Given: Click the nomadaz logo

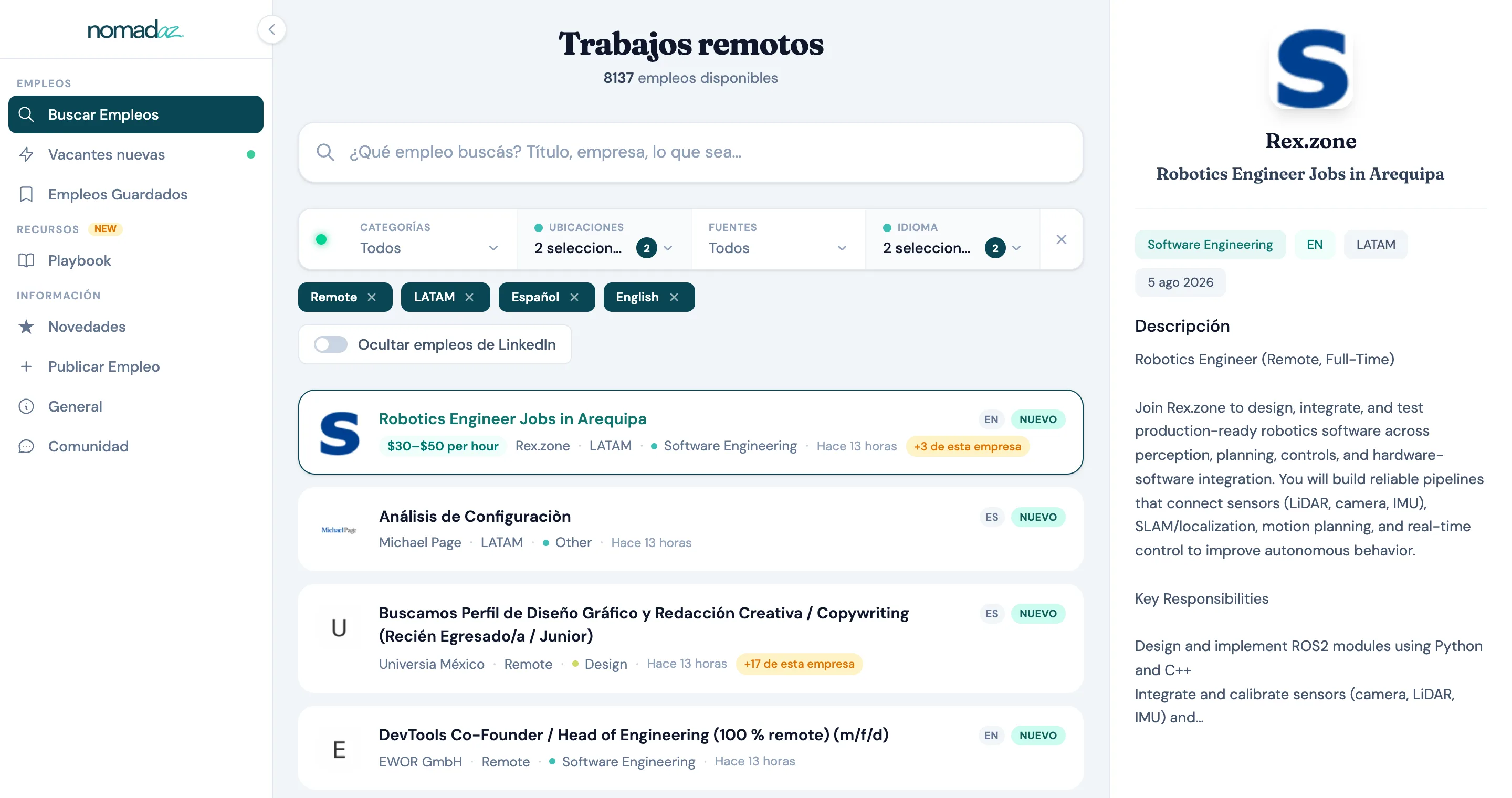Looking at the screenshot, I should [135, 29].
